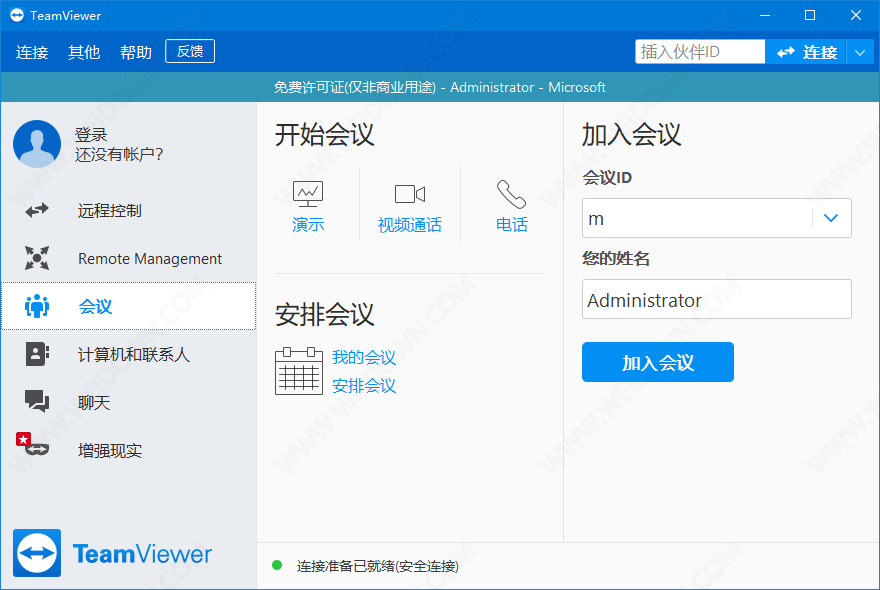Open the 帮助 menu
The image size is (880, 590).
136,52
